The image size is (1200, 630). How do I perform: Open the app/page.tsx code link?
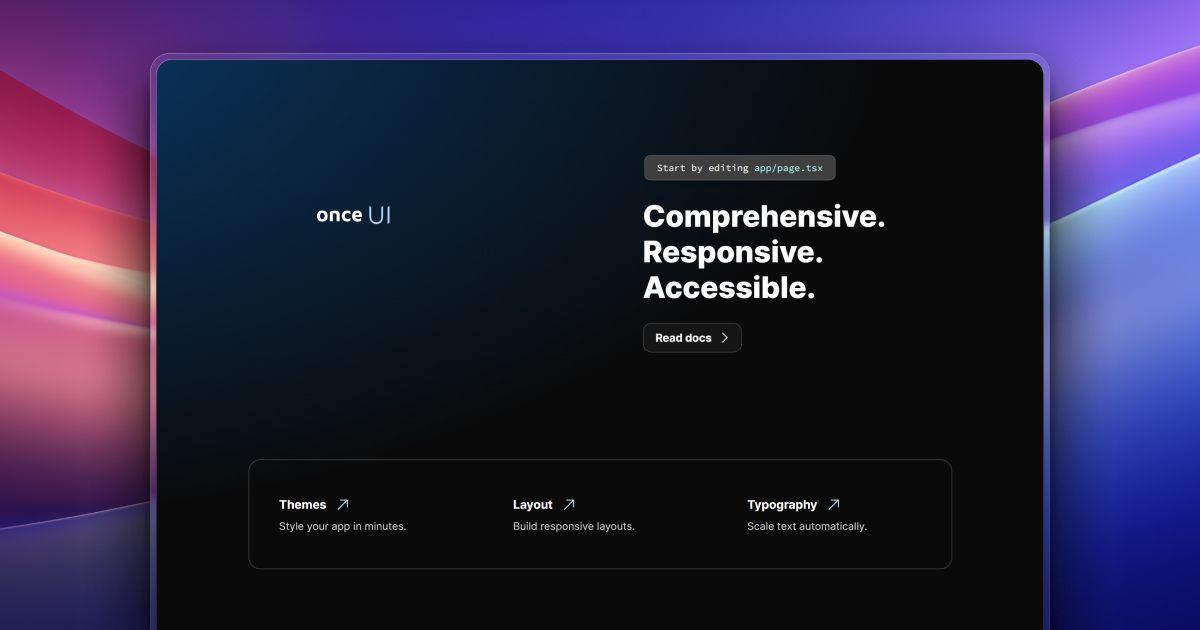click(x=789, y=167)
